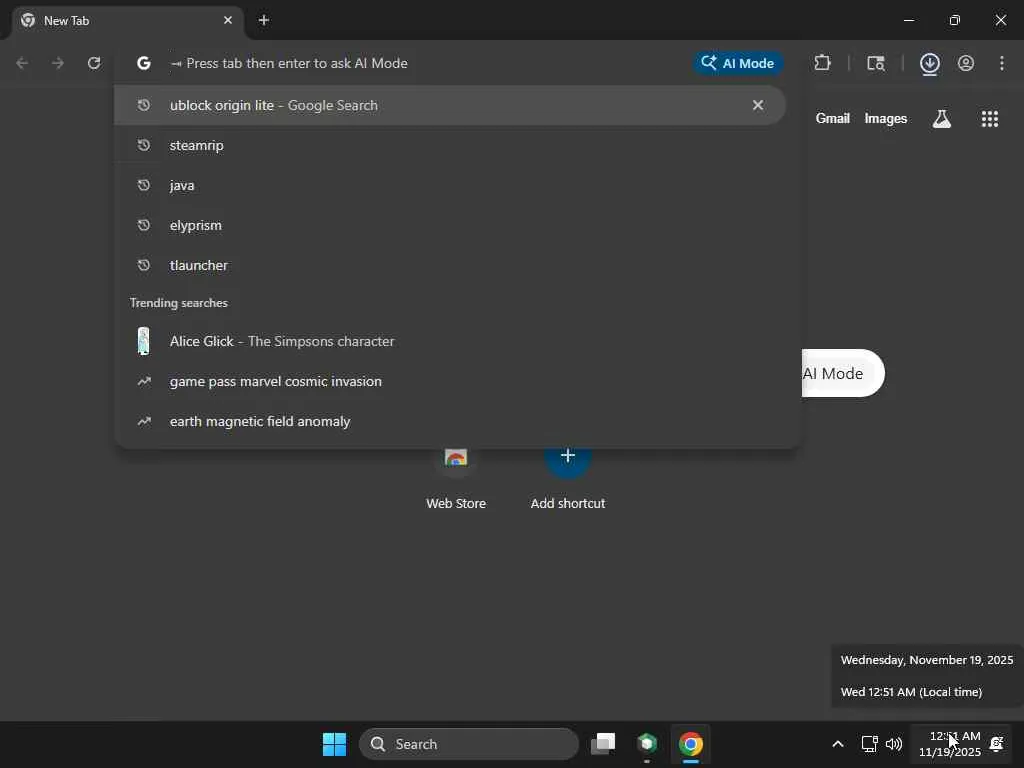Click the browser forward arrow
Screen dimensions: 1024x768
(x=58, y=63)
